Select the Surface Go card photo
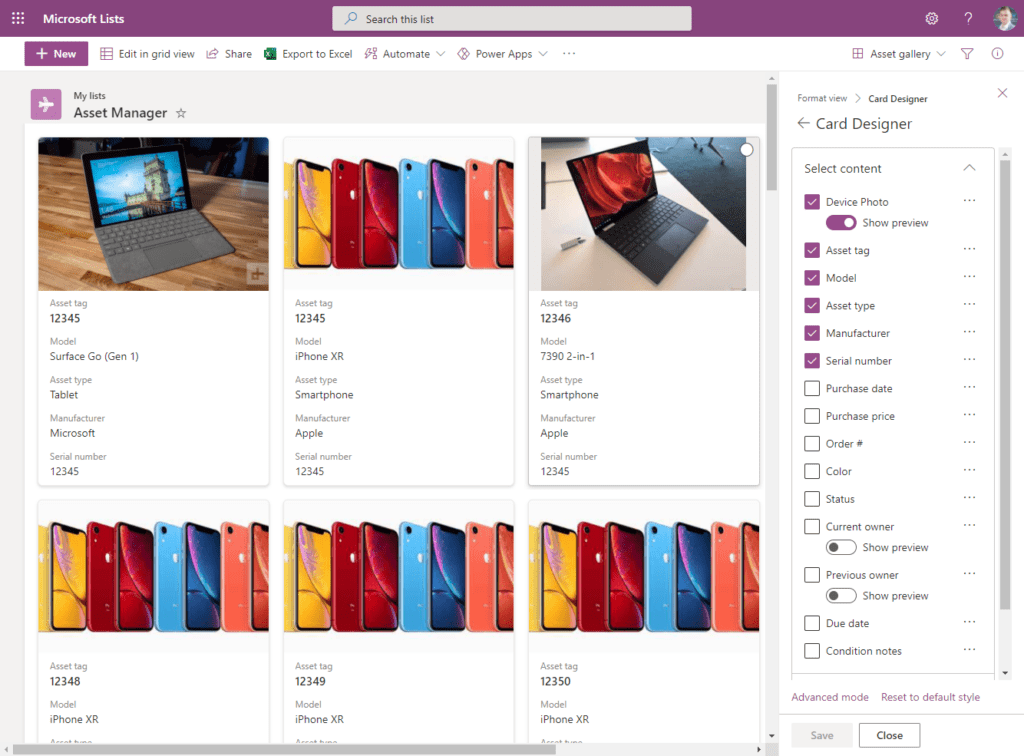 (x=153, y=213)
